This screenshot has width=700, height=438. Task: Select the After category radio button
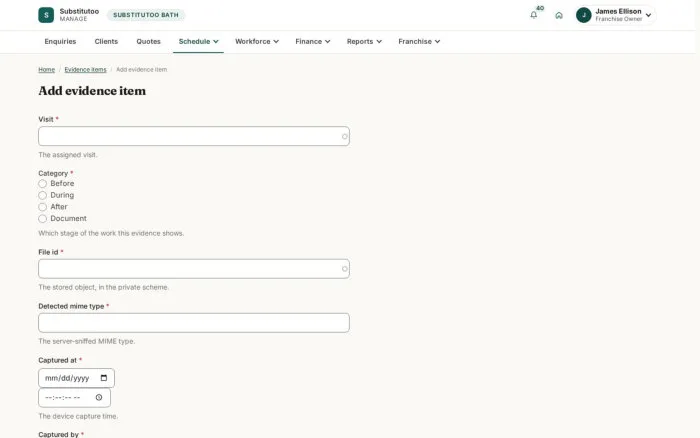click(42, 207)
